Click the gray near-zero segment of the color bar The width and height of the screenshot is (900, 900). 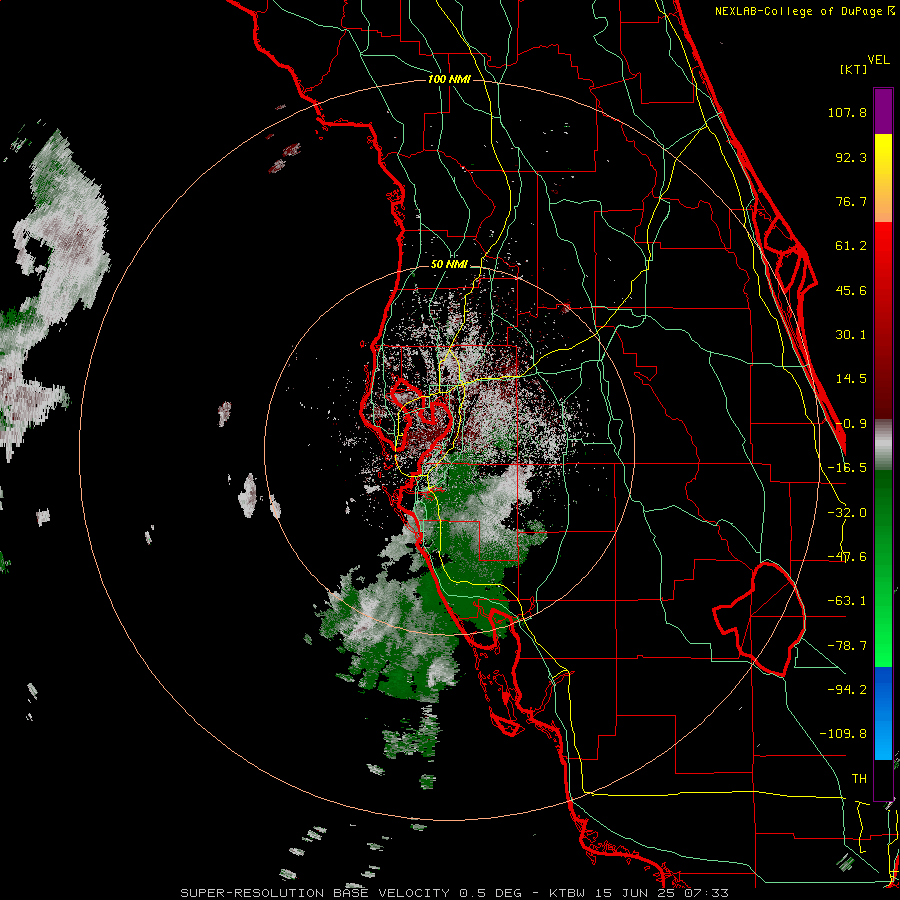click(x=883, y=443)
